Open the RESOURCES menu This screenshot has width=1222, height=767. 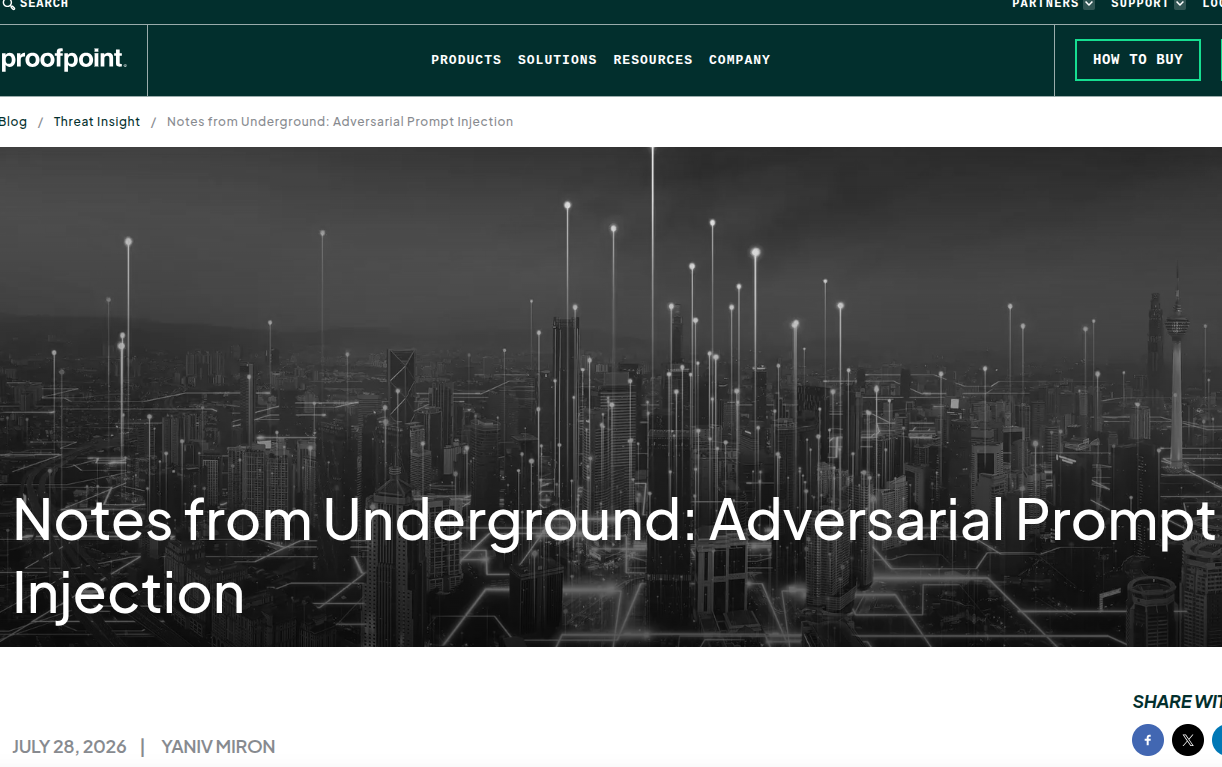click(653, 60)
